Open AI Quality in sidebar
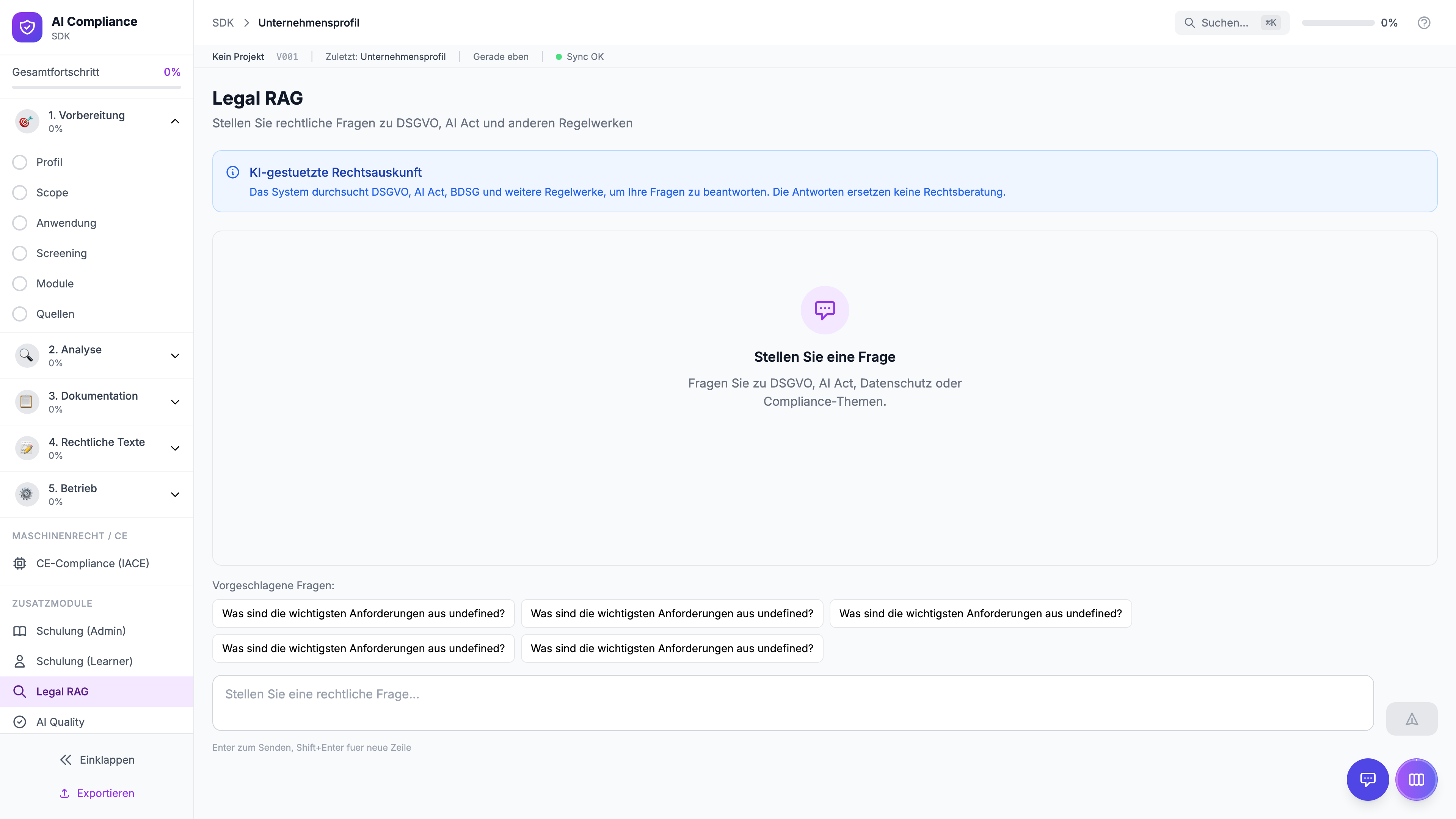 [61, 722]
